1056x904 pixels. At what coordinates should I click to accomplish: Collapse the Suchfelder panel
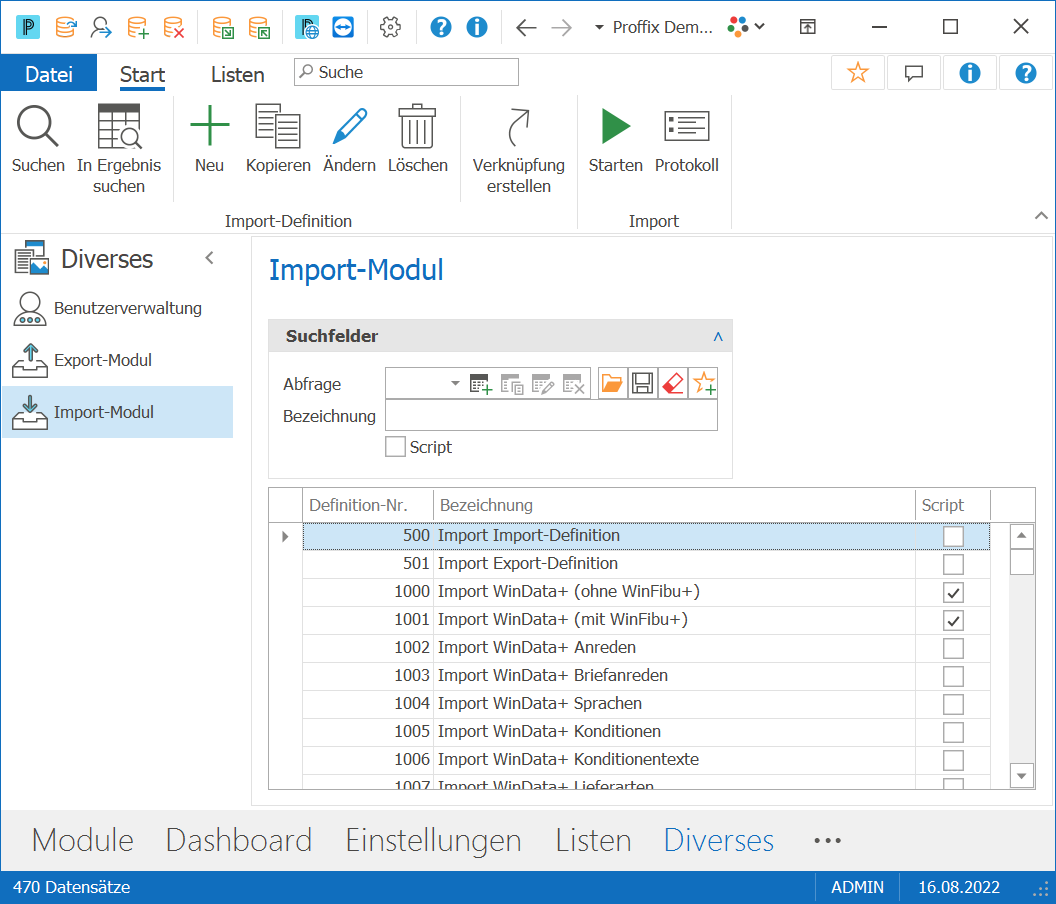coord(718,336)
